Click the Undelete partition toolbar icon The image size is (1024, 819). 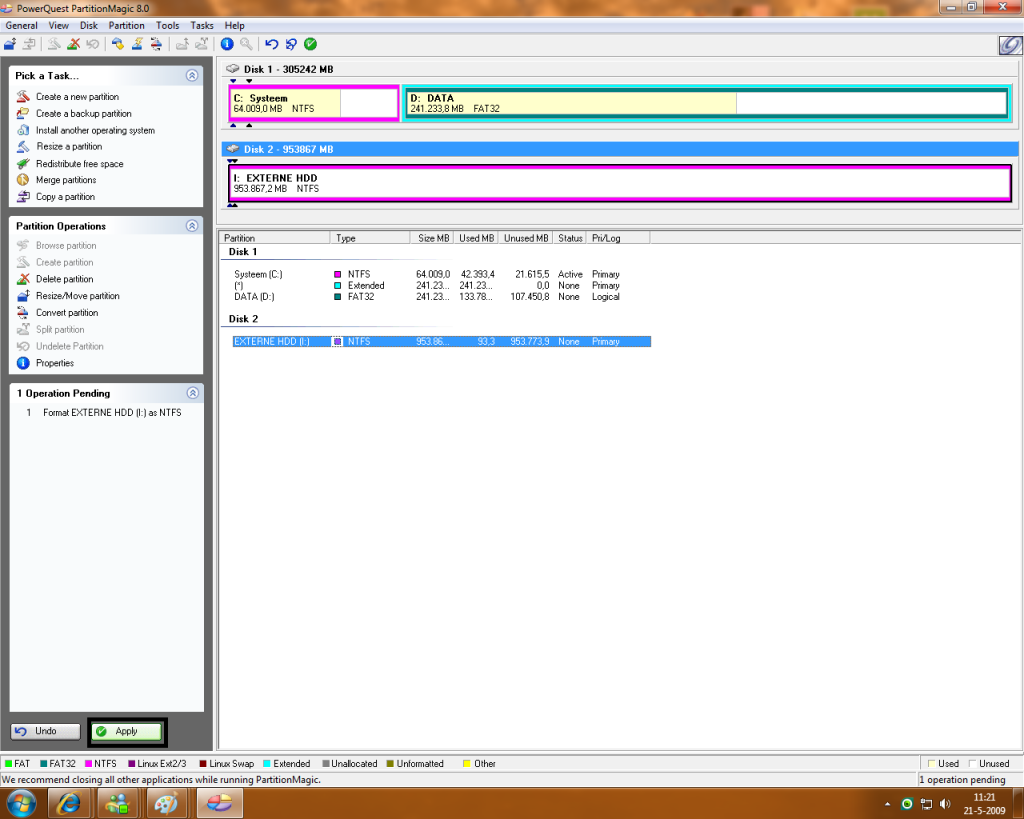(x=93, y=44)
